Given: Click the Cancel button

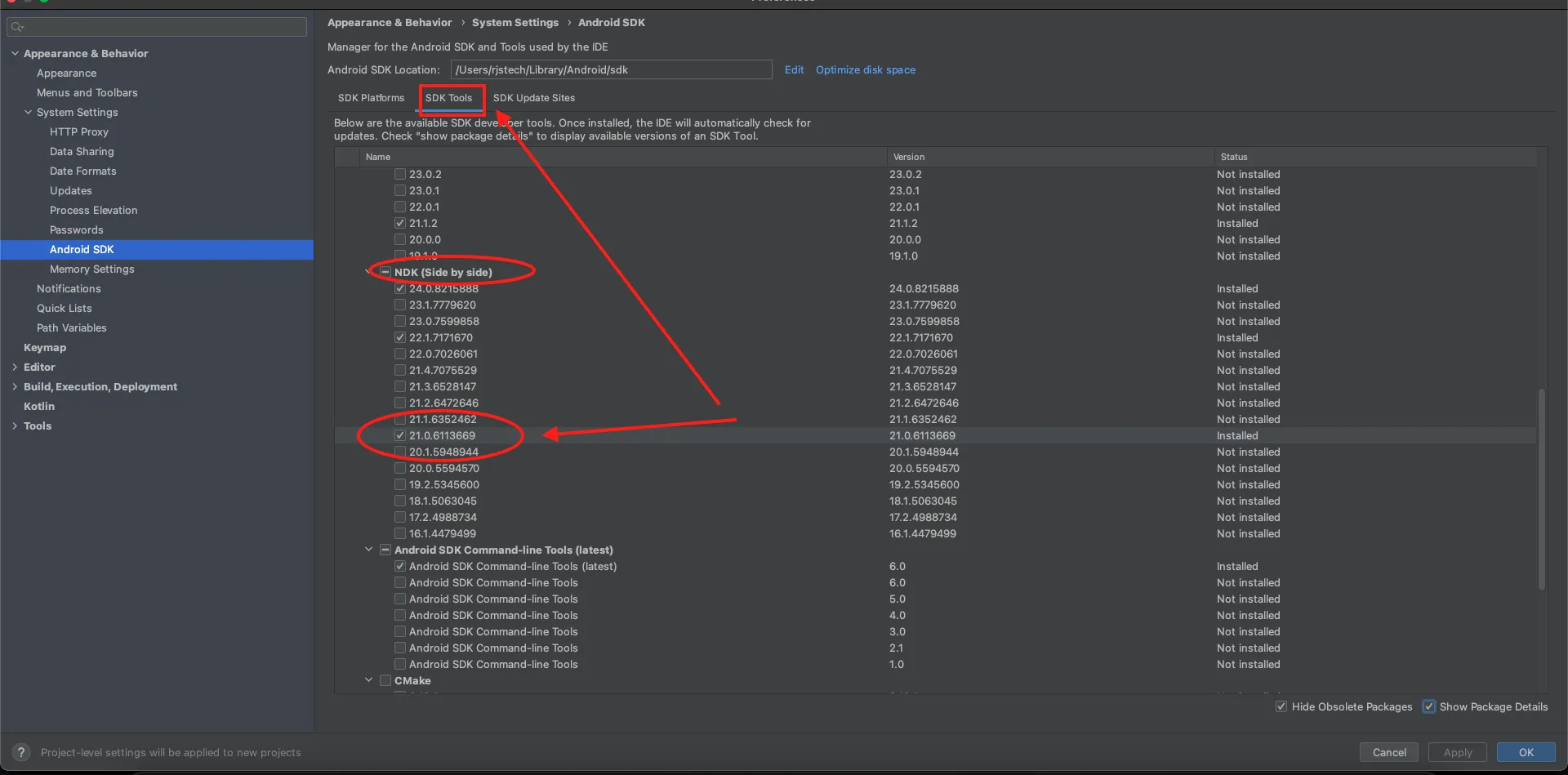Looking at the screenshot, I should [1389, 752].
